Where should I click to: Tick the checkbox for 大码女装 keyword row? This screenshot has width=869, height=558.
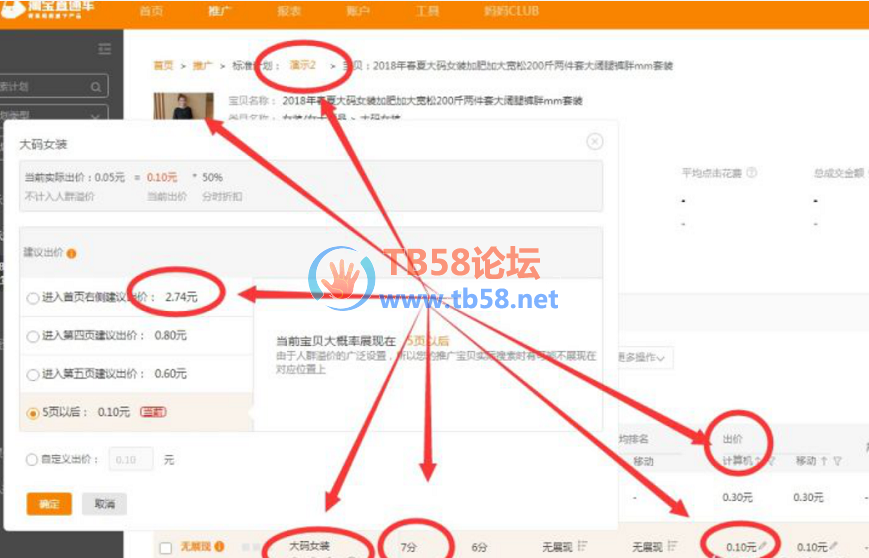(165, 547)
